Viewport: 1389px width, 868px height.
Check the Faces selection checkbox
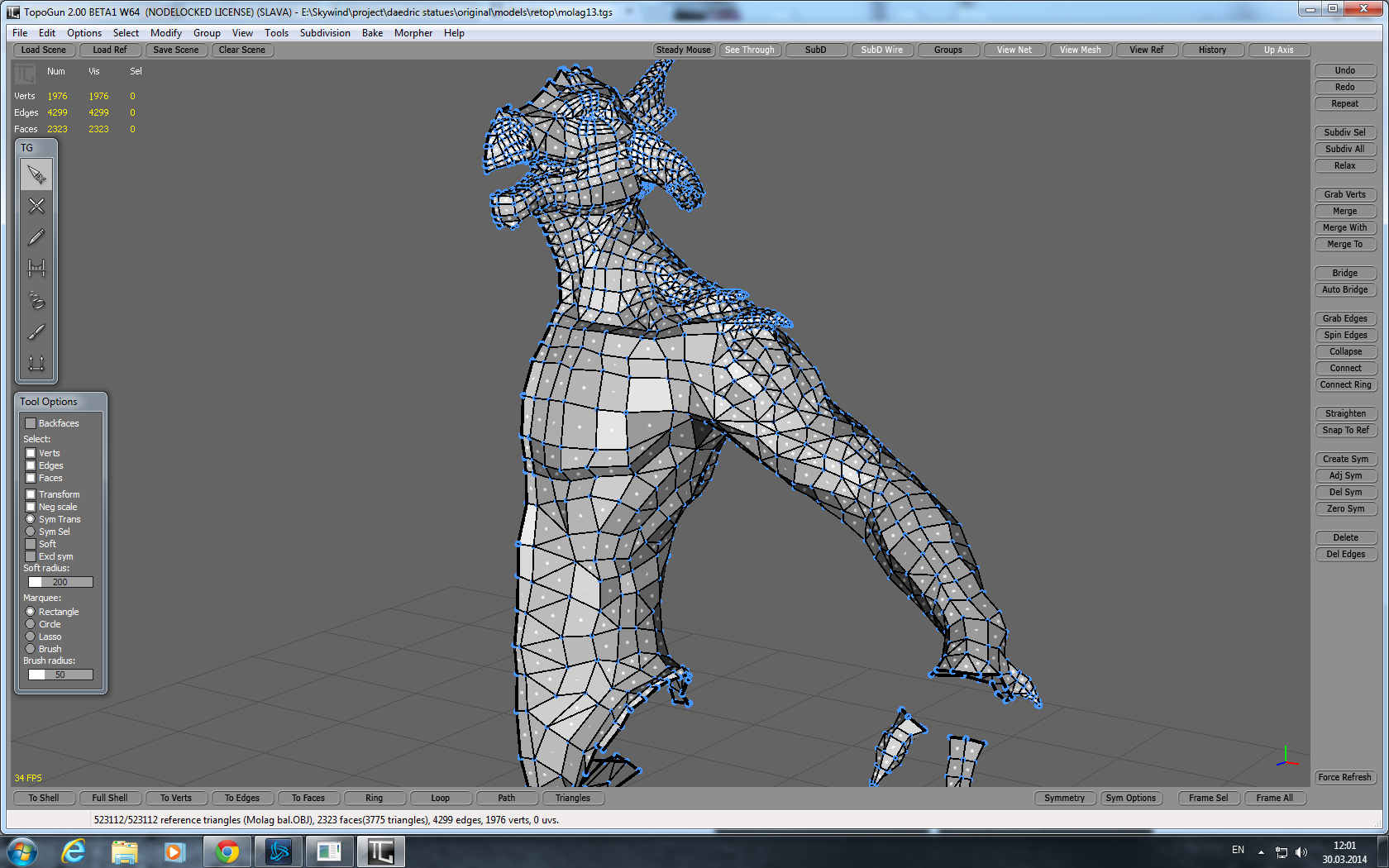[x=31, y=478]
